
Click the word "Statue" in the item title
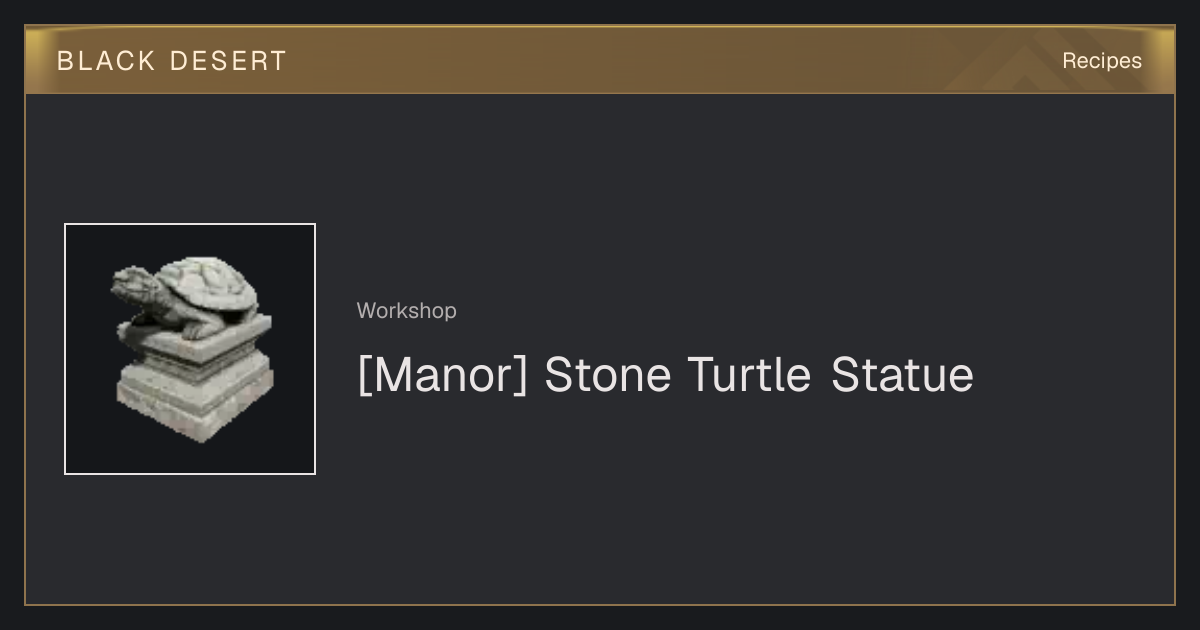(x=902, y=375)
